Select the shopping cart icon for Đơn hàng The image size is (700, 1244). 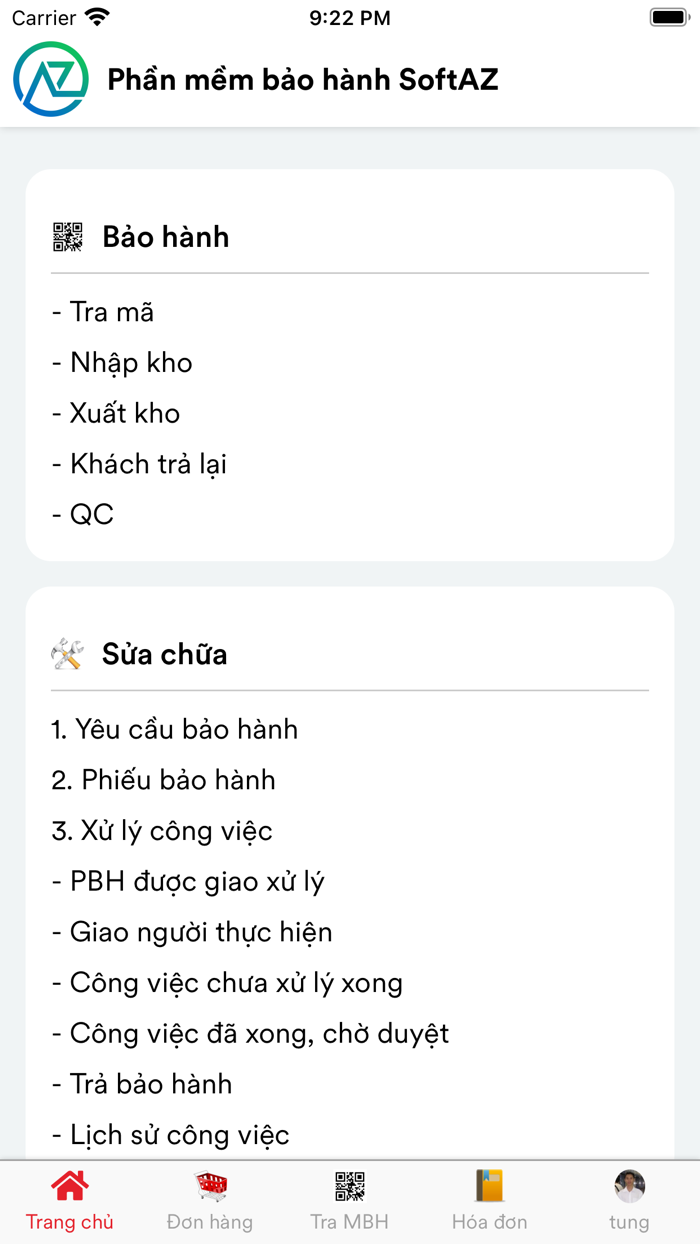[209, 1187]
